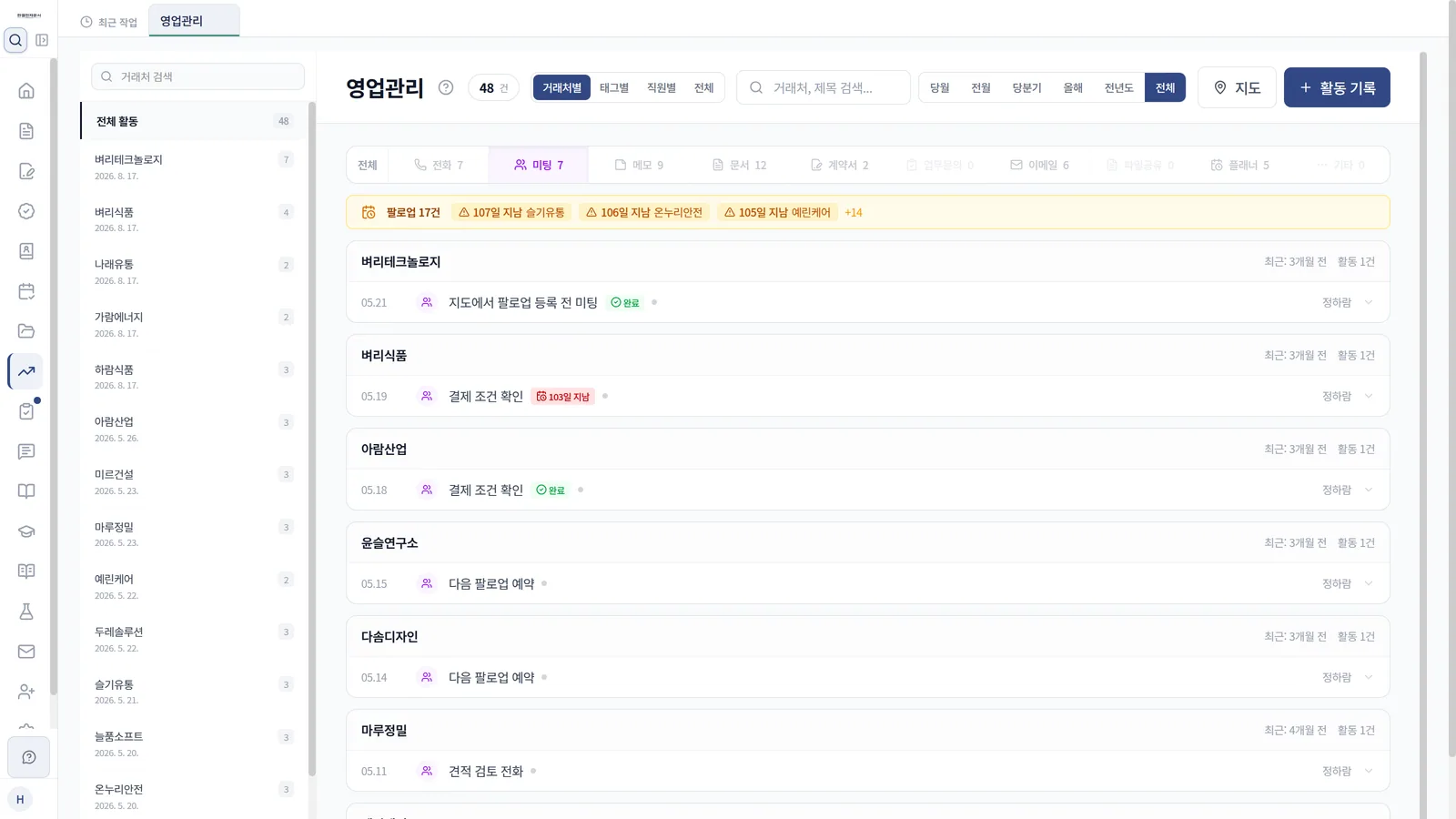
Task: Set period filter to 올해
Action: point(1073,87)
